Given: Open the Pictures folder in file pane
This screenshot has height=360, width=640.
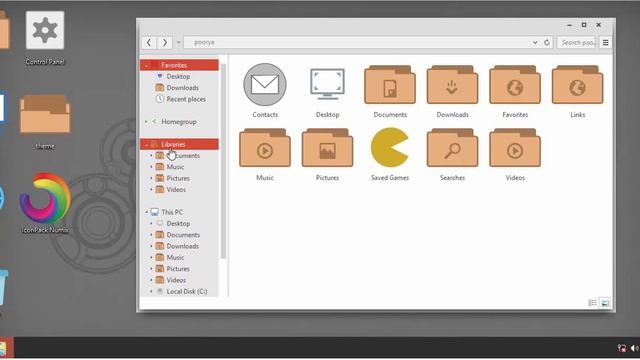Looking at the screenshot, I should 327,148.
